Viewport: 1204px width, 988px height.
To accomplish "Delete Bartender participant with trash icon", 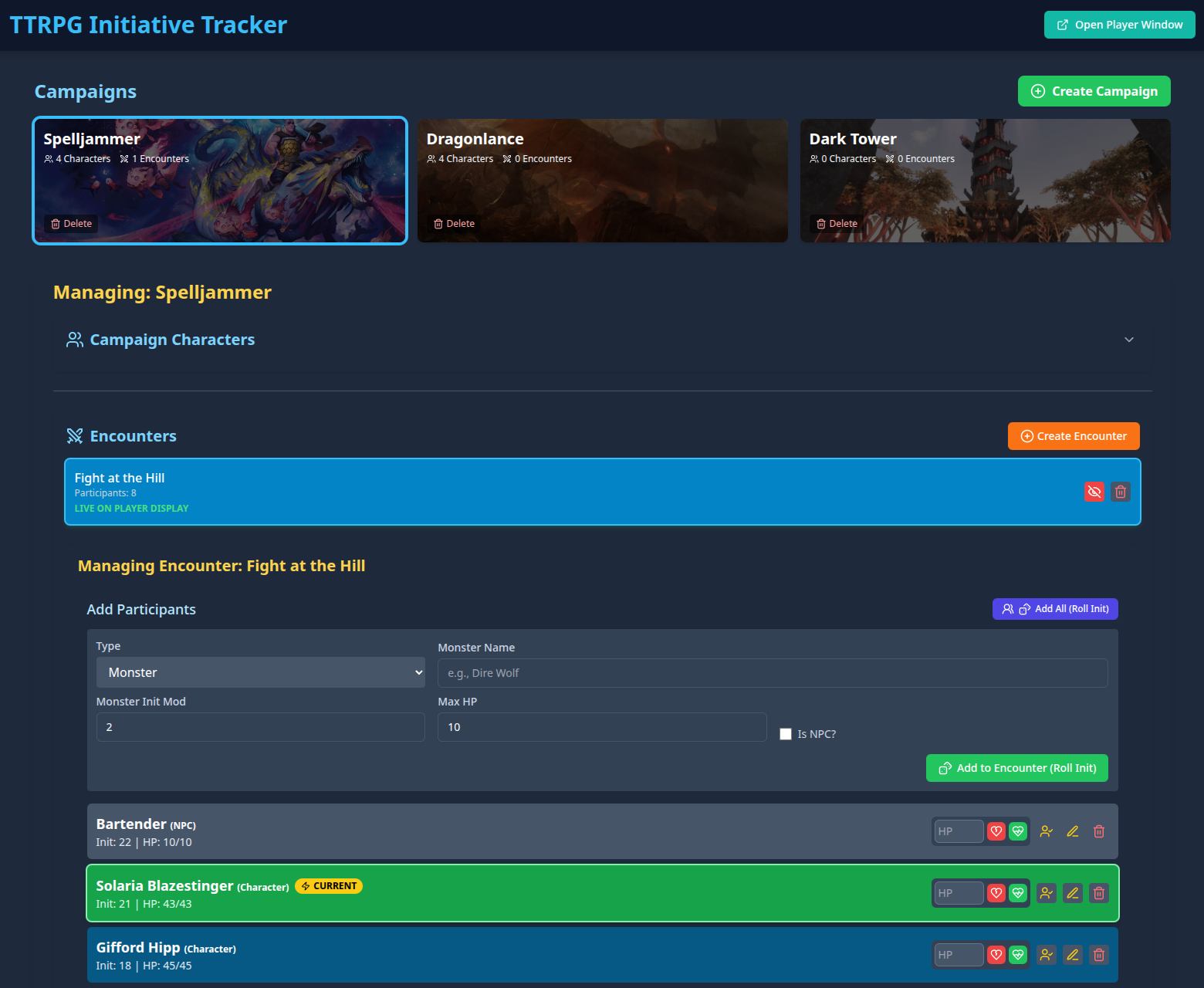I will (x=1099, y=831).
